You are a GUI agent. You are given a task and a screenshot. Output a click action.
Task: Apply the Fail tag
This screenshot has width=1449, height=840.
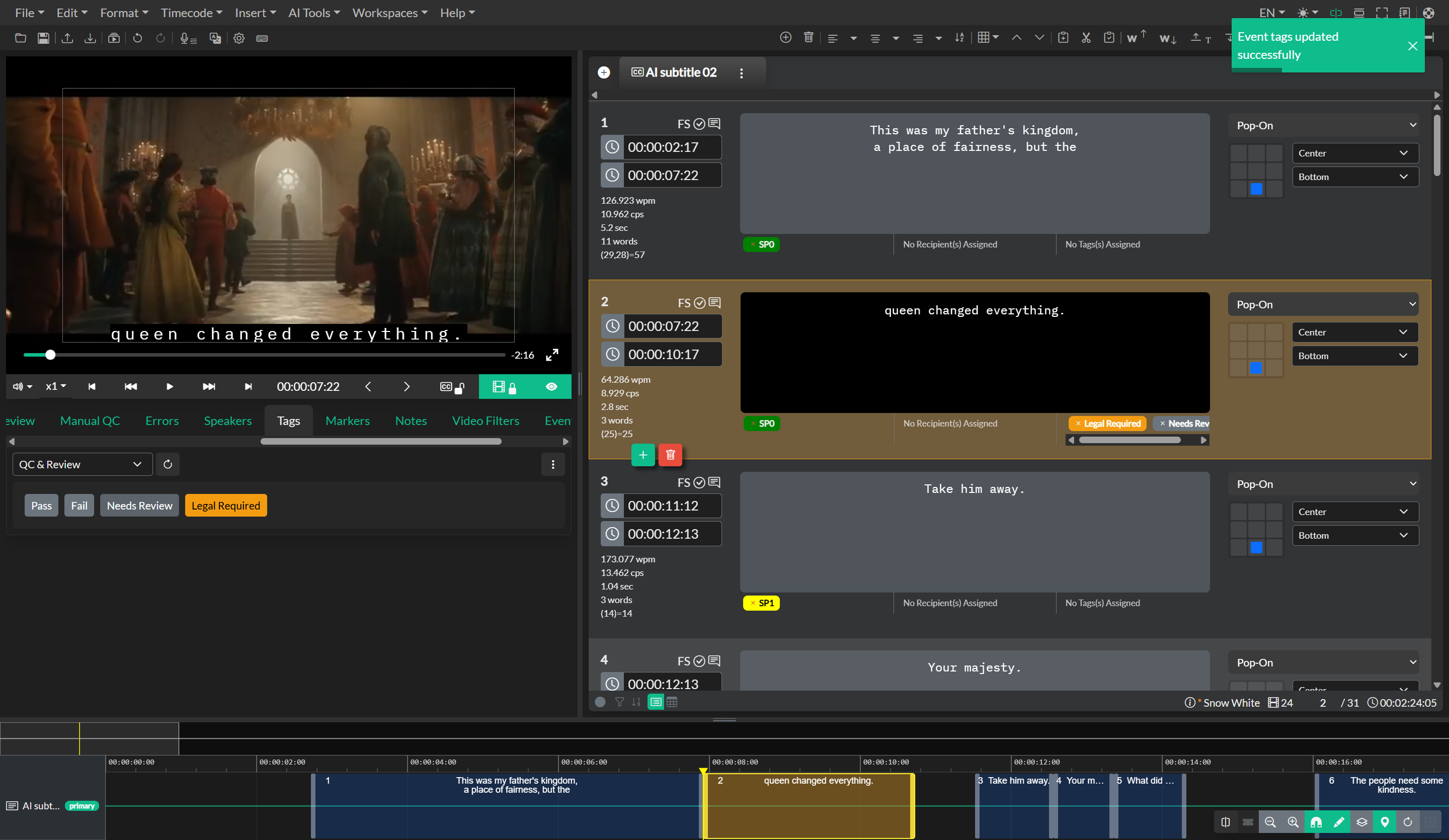click(79, 506)
